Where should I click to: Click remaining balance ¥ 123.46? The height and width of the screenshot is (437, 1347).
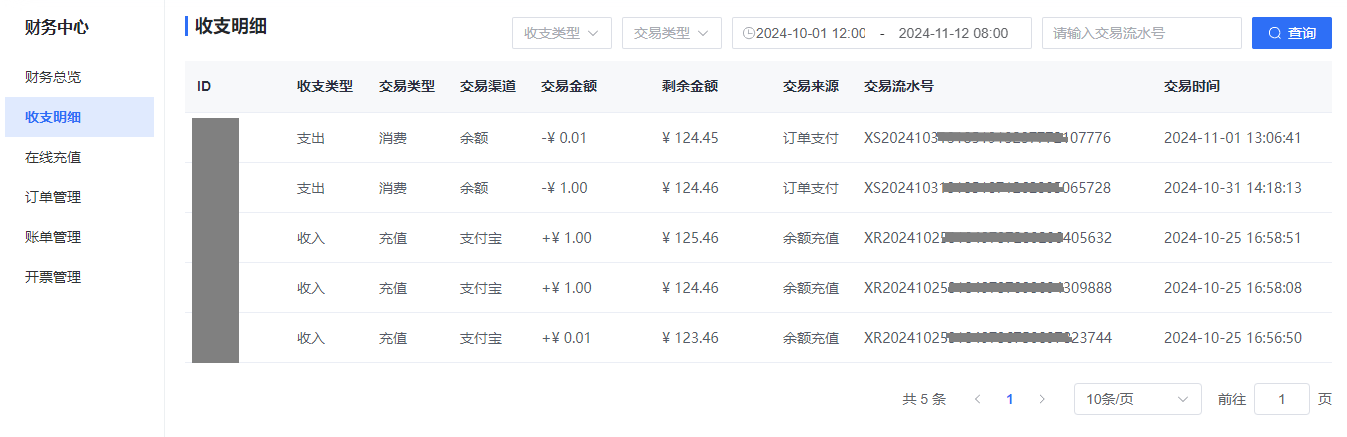pyautogui.click(x=690, y=338)
